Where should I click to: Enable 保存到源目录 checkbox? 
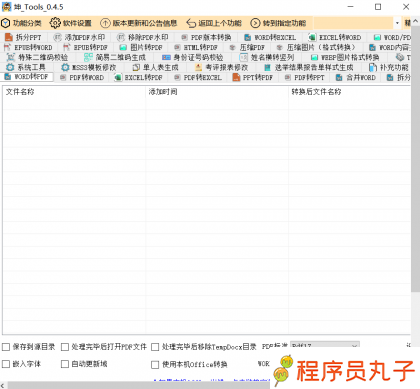6,347
